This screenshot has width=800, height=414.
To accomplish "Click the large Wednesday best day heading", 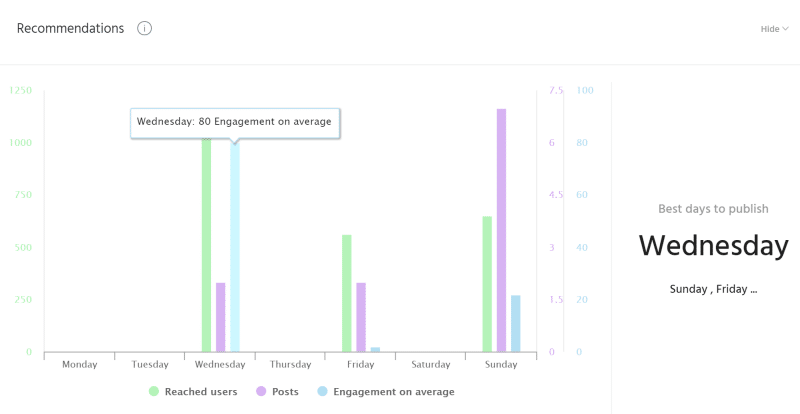I will (713, 245).
